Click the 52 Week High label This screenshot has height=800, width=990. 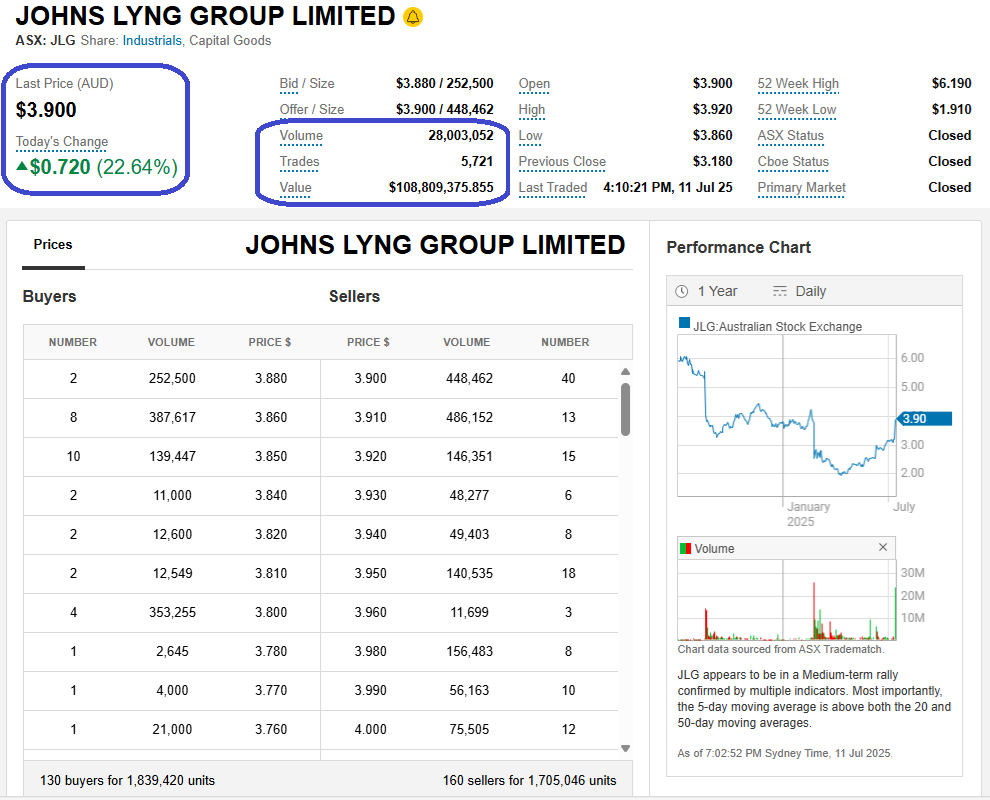tap(798, 84)
